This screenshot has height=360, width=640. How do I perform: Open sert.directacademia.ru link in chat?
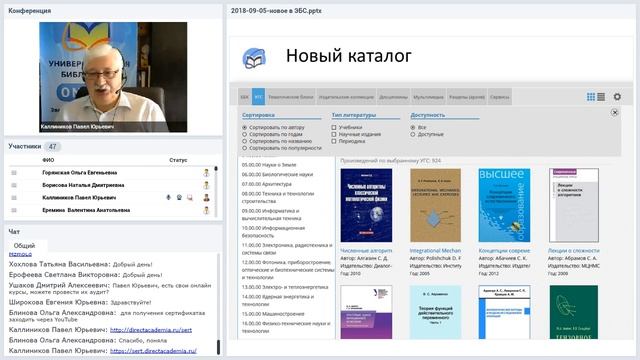153,351
